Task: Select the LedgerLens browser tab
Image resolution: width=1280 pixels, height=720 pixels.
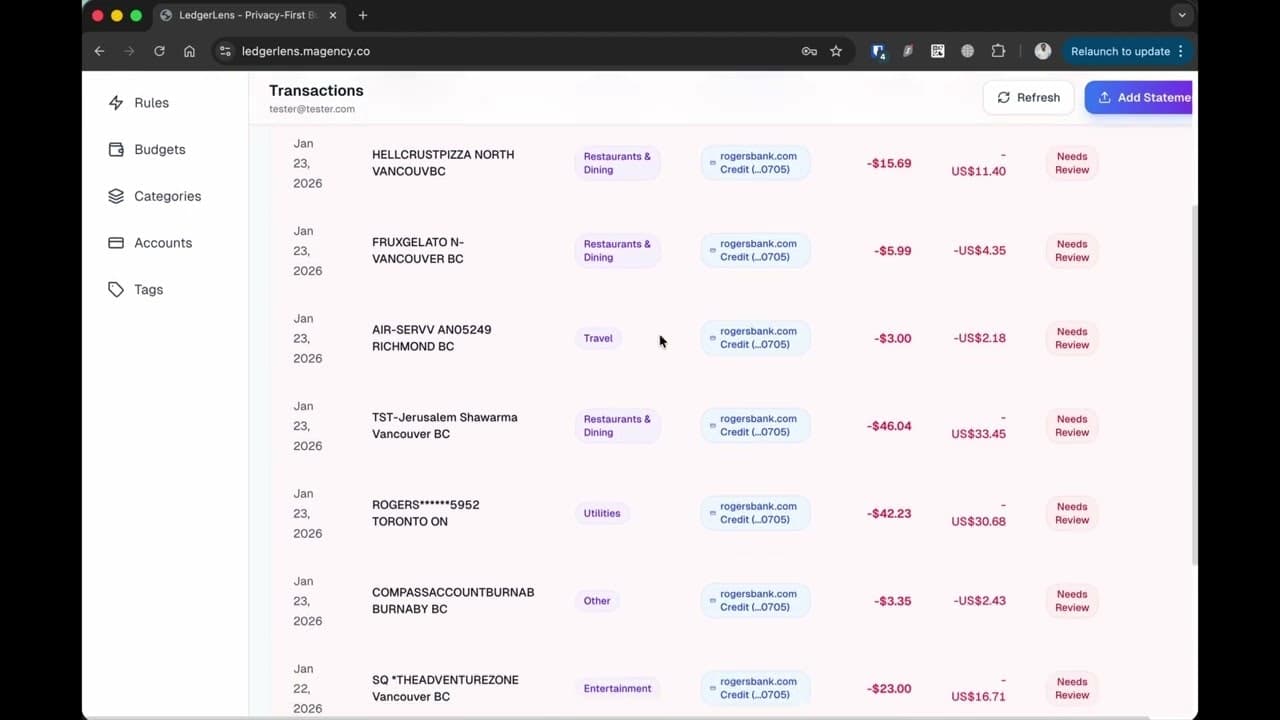Action: click(244, 15)
